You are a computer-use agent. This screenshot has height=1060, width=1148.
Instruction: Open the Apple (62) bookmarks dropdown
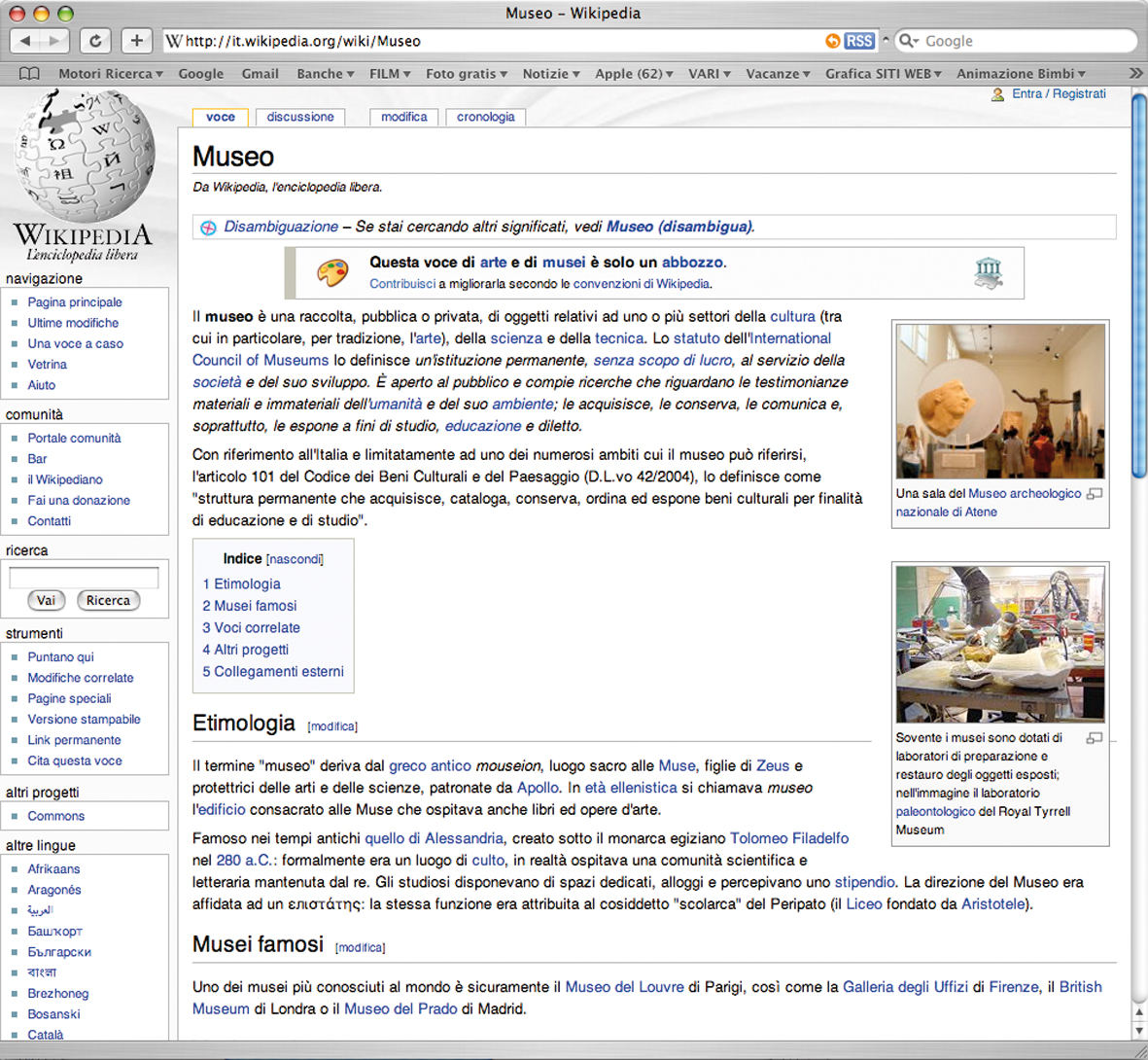point(634,74)
